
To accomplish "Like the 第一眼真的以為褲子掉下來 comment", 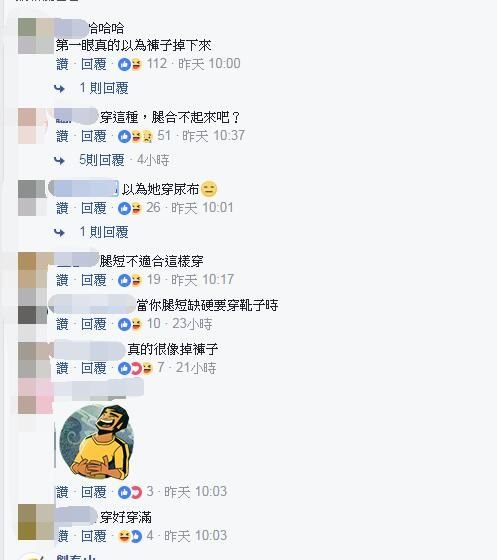I will (62, 65).
